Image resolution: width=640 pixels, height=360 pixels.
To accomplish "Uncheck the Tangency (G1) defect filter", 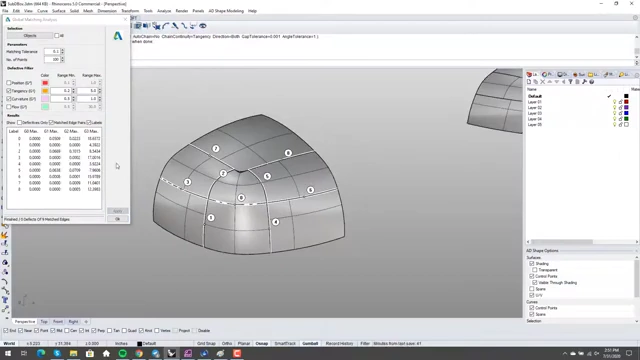I will click(9, 91).
